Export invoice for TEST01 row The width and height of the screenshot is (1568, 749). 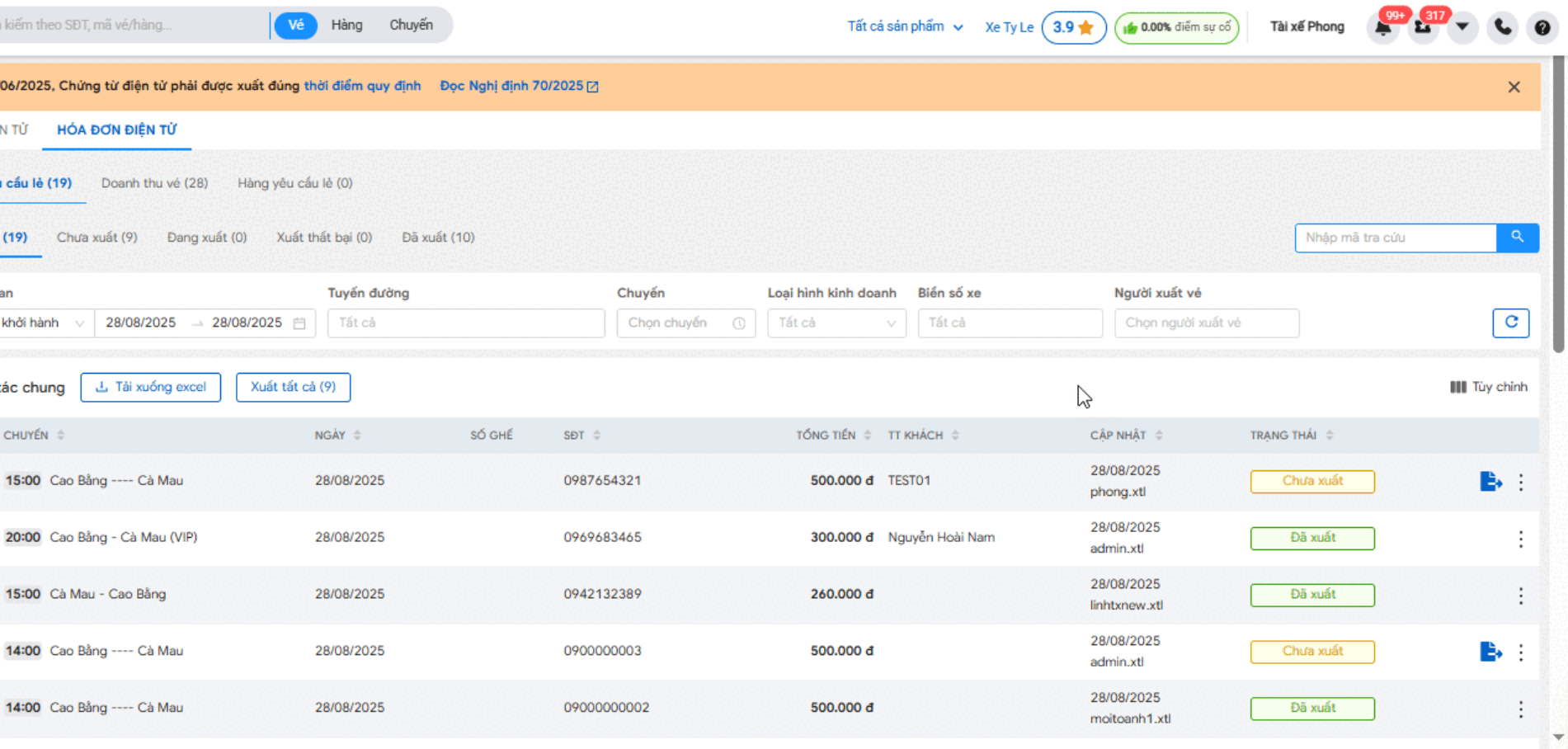click(1490, 482)
